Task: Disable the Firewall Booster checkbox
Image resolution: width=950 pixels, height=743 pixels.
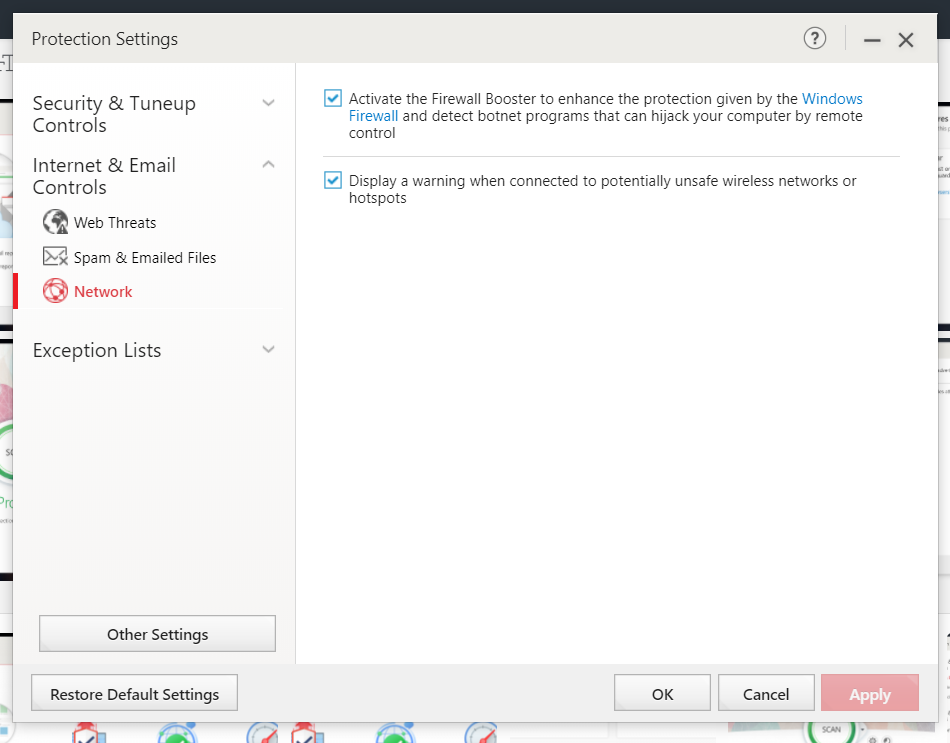Action: coord(333,99)
